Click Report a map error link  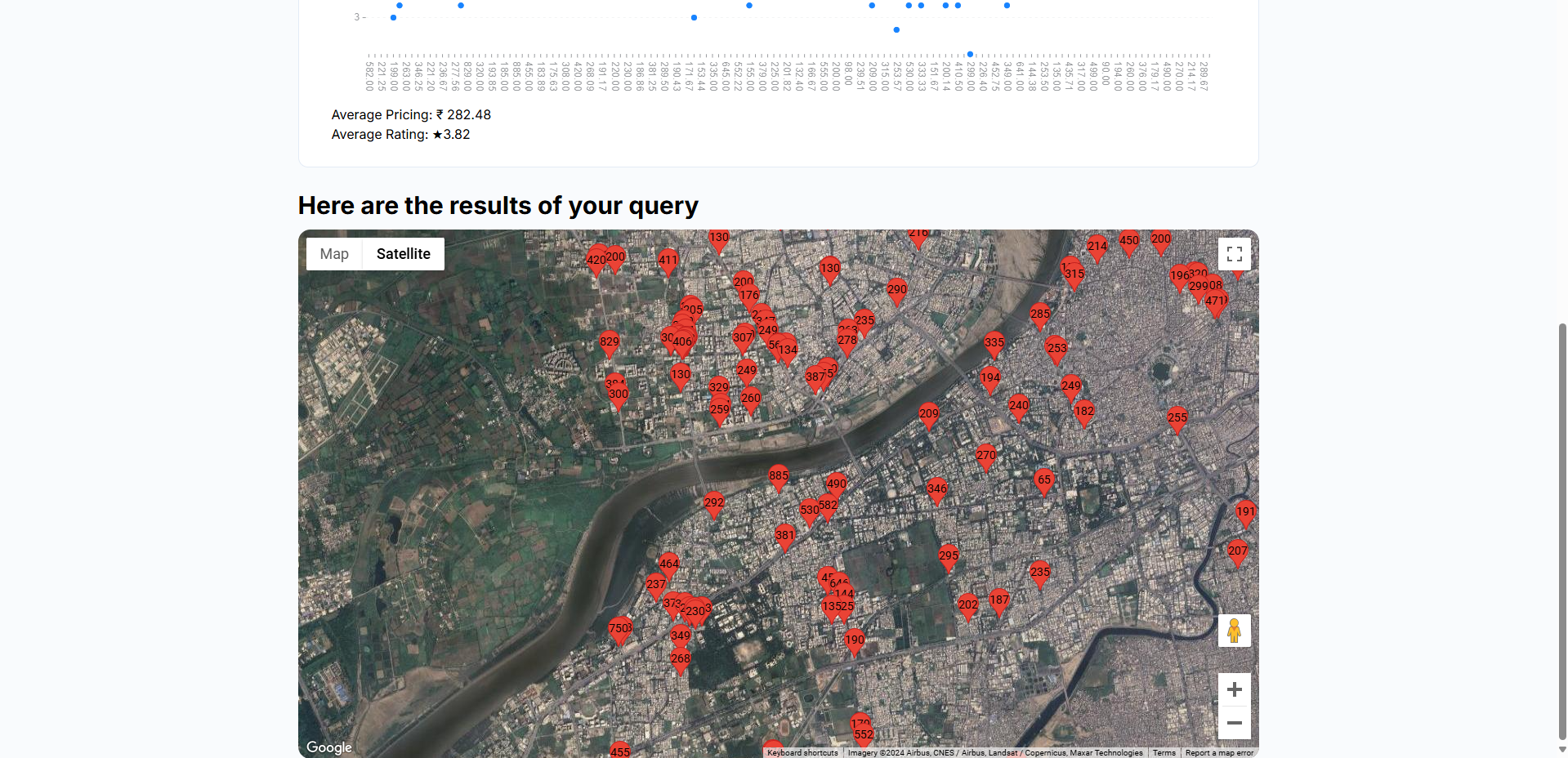pos(1219,753)
